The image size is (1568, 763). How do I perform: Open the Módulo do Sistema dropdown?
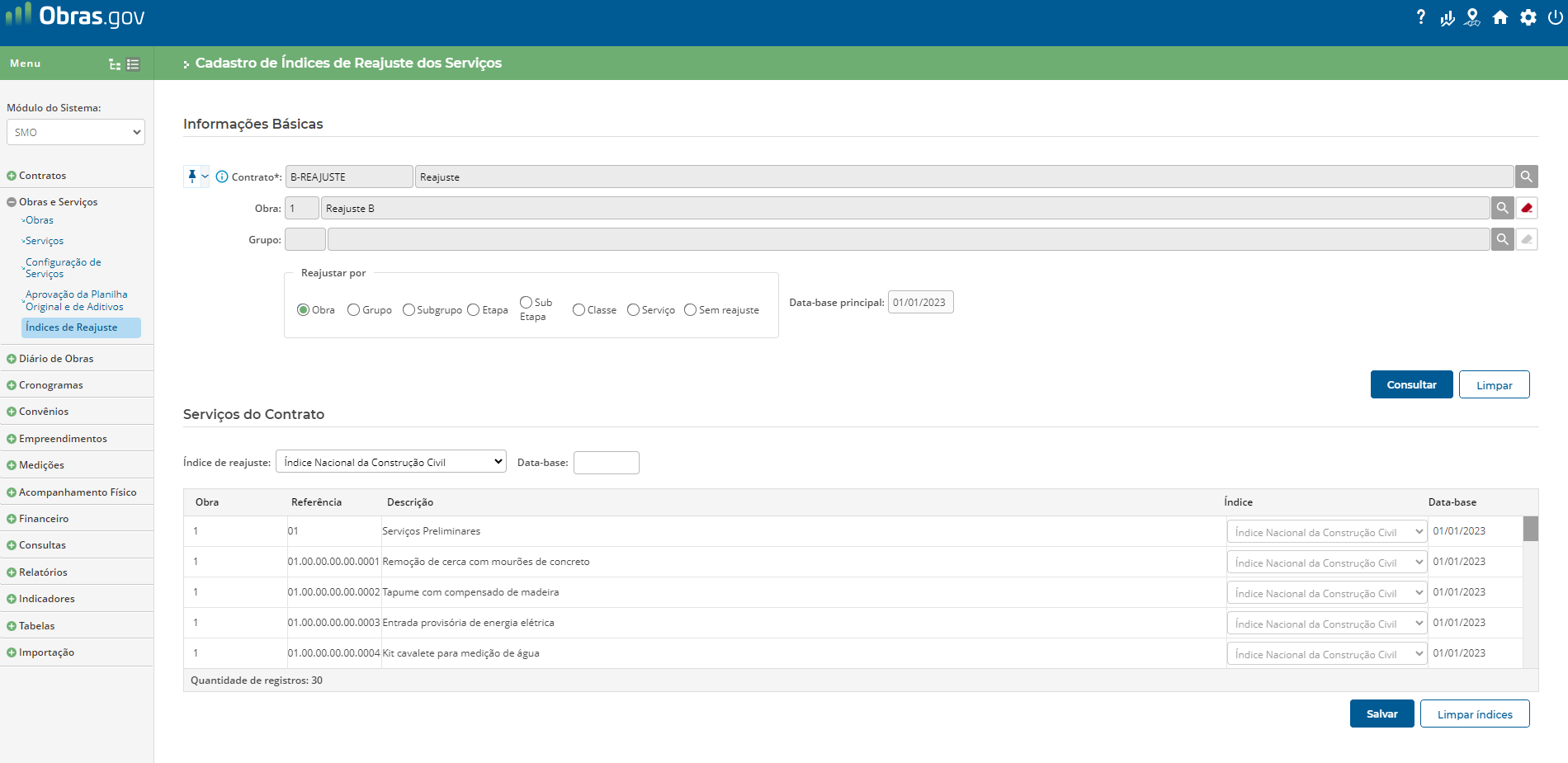[x=76, y=132]
